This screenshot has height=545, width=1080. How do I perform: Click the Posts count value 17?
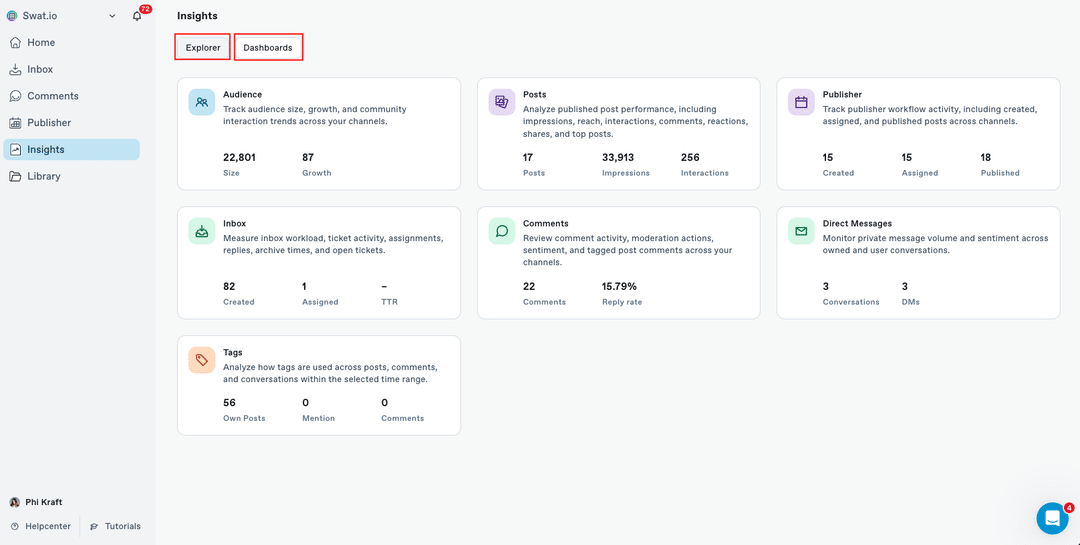coord(528,157)
